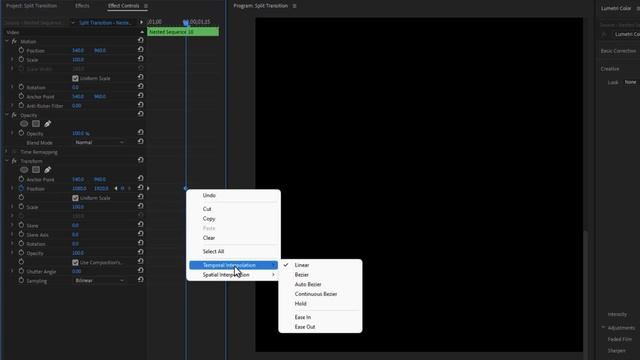Create rectangle mask under Opacity effect

pyautogui.click(x=36, y=124)
